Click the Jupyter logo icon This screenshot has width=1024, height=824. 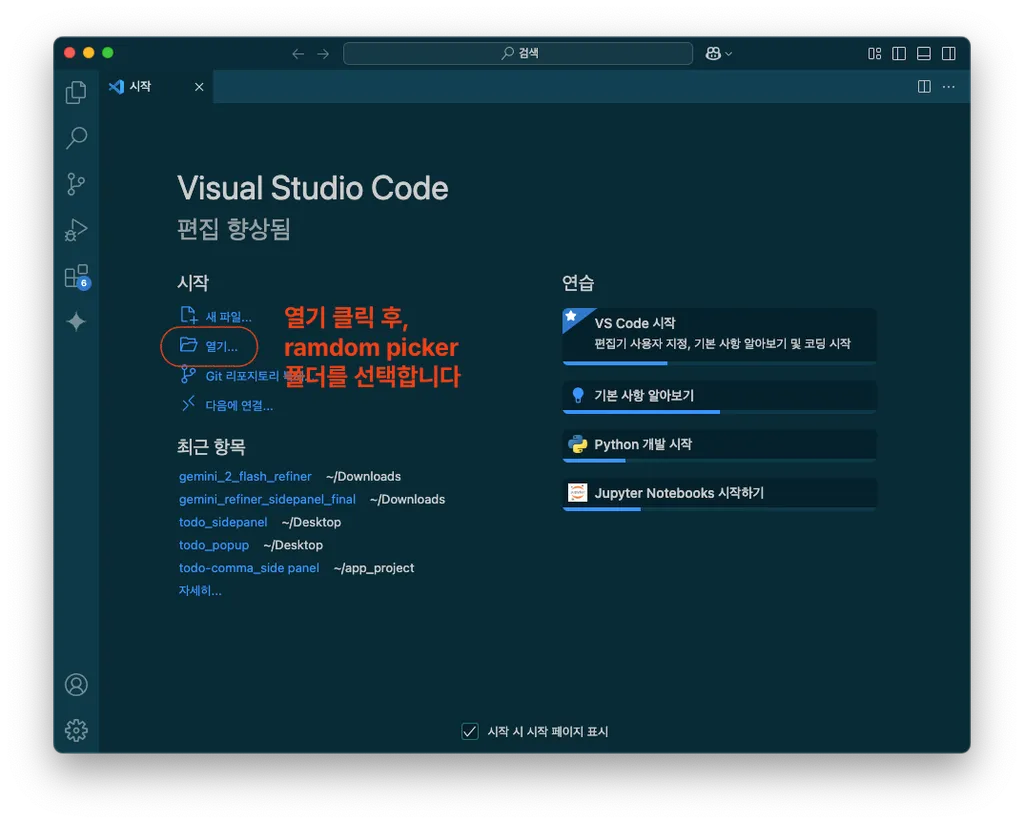point(577,492)
